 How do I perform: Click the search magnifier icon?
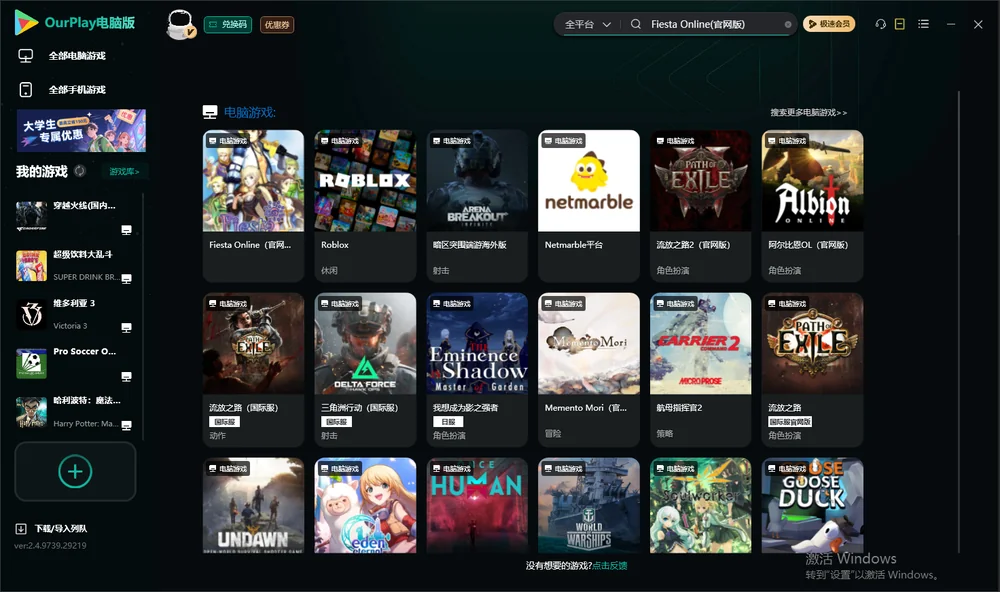636,24
